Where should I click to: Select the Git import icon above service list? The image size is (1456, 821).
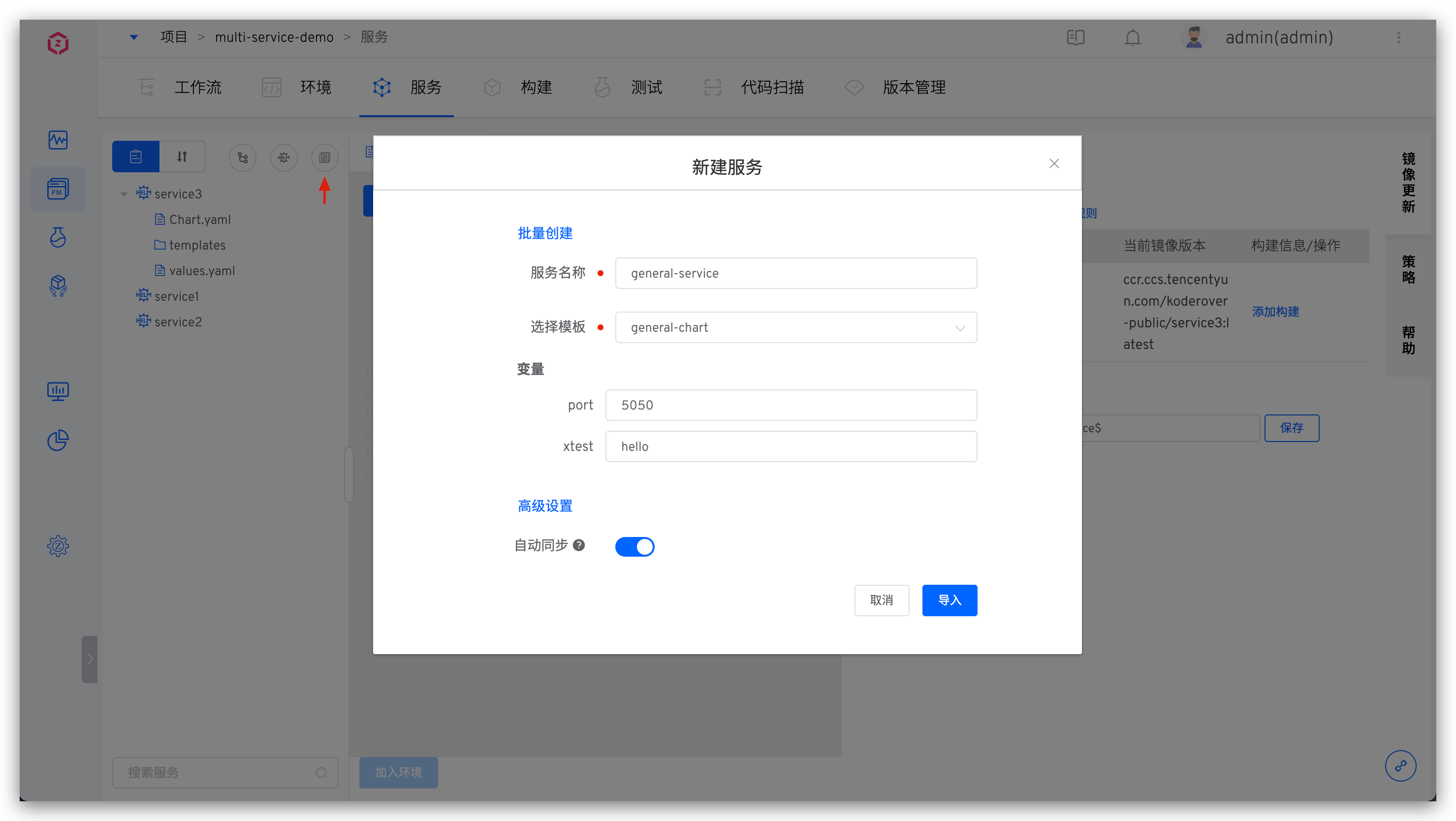coord(243,158)
